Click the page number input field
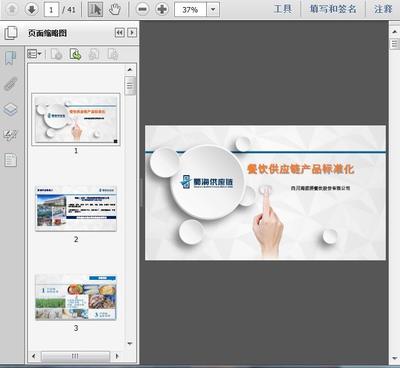The width and height of the screenshot is (400, 368). pyautogui.click(x=51, y=10)
